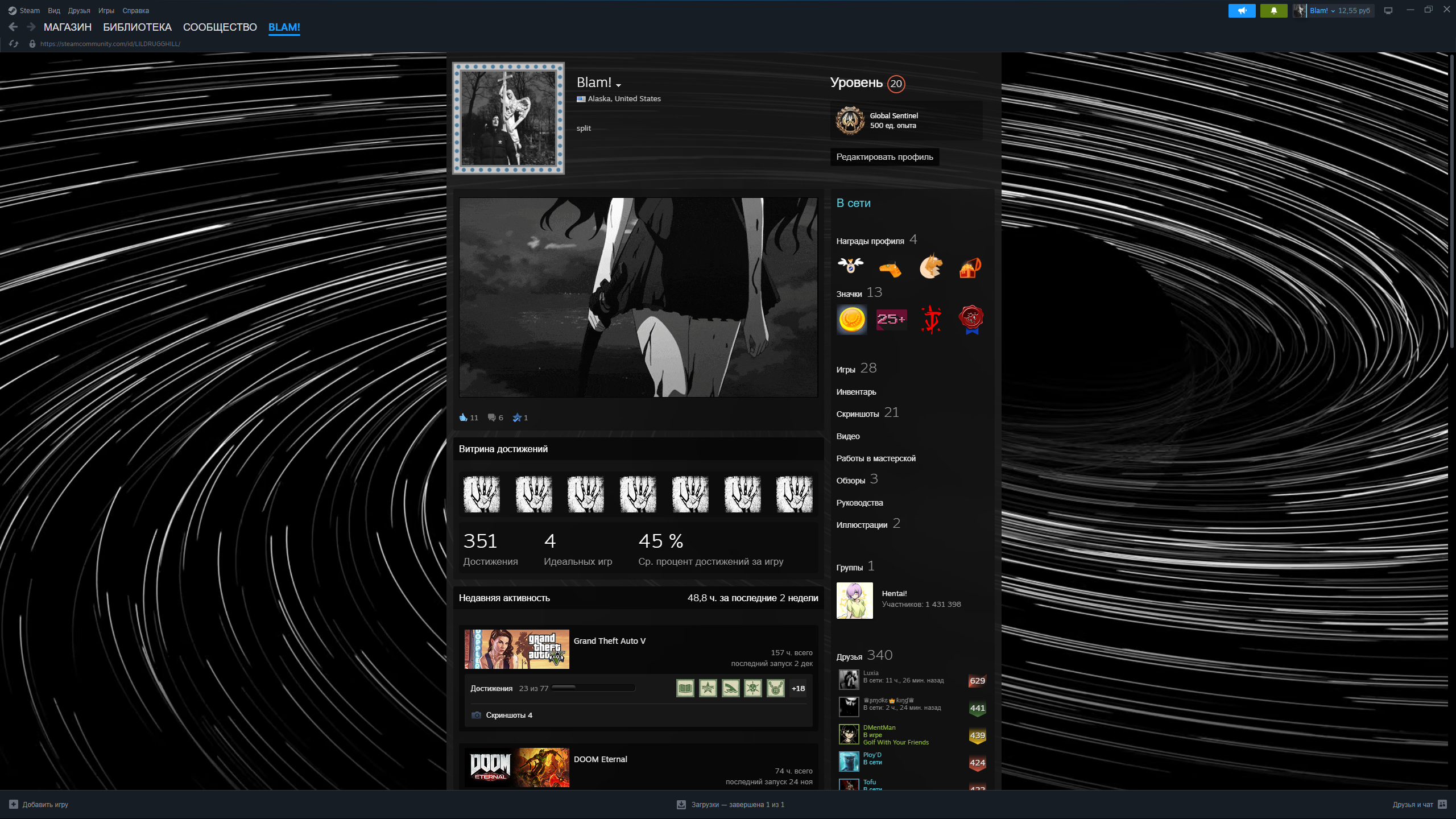This screenshot has width=1456, height=819.
Task: Click the skull GTA V achievement icon
Action: (753, 688)
